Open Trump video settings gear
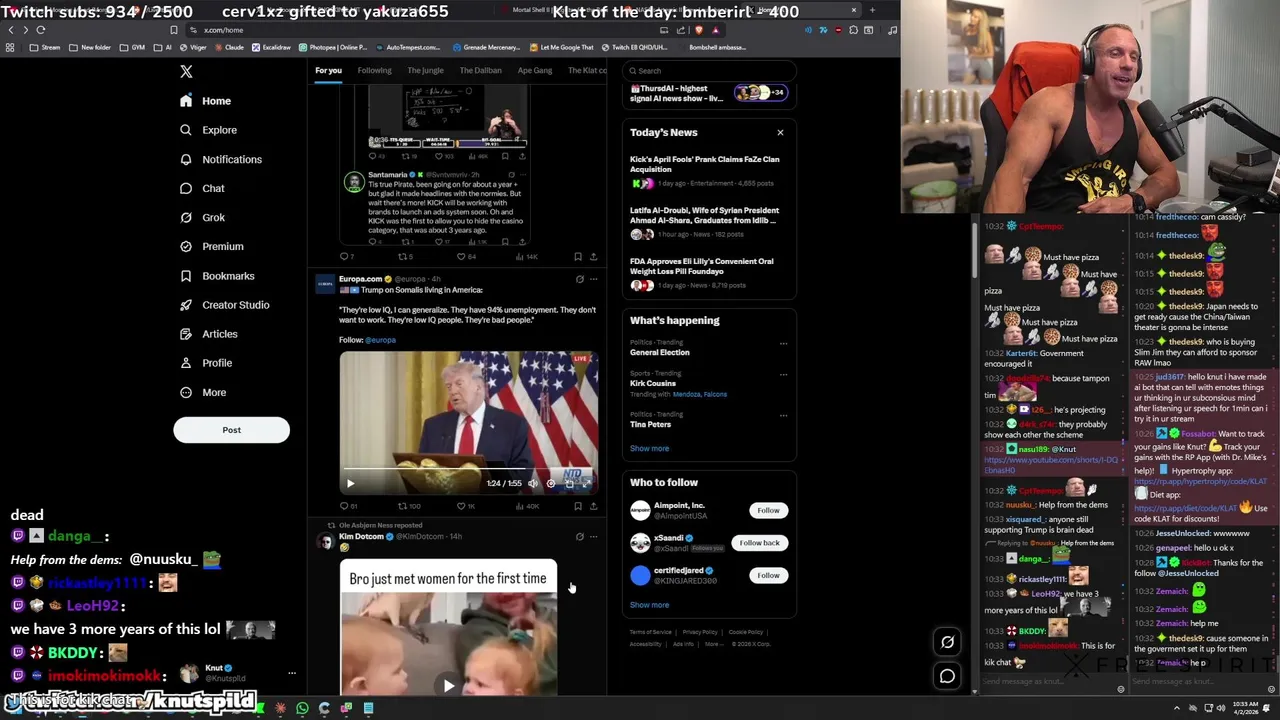1280x720 pixels. [551, 483]
